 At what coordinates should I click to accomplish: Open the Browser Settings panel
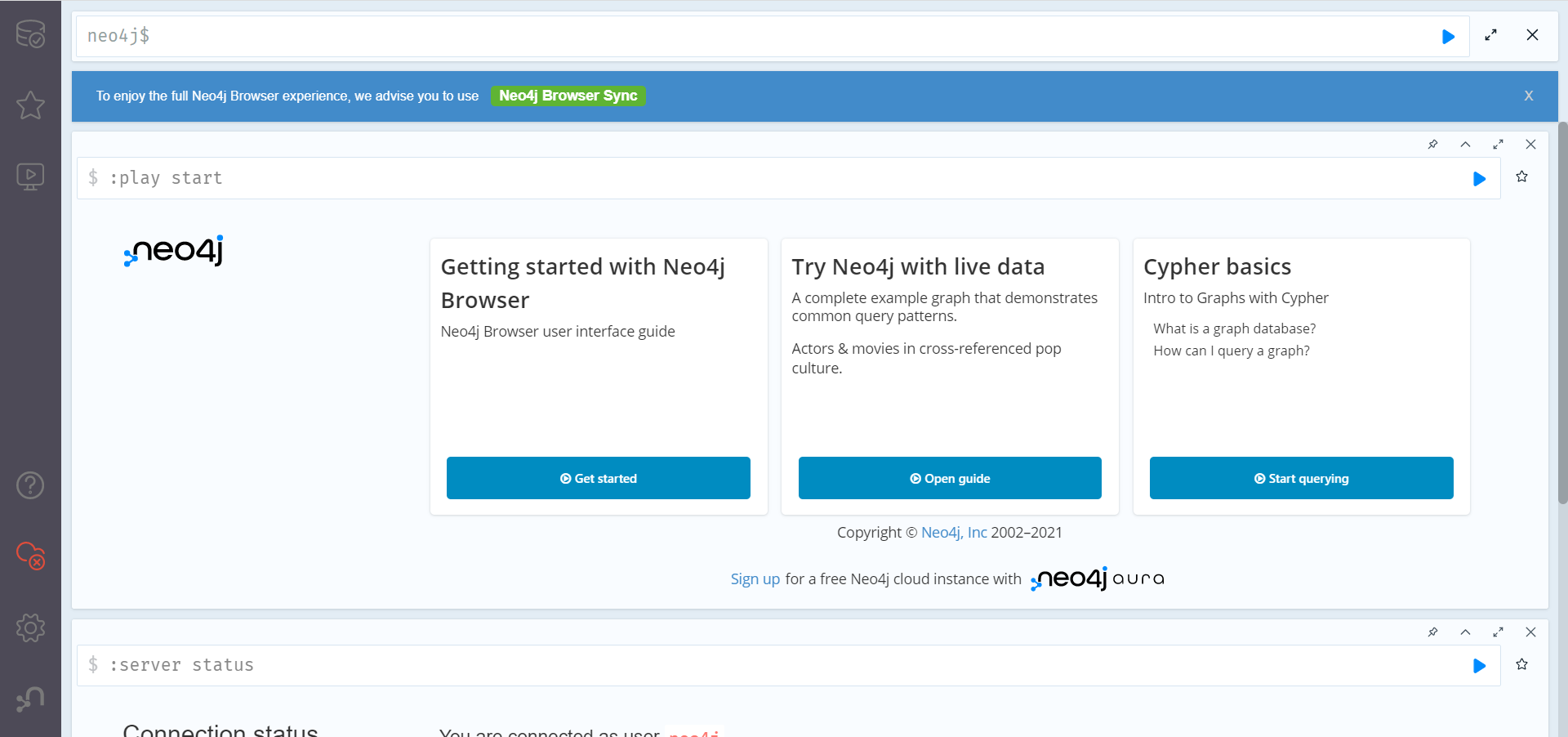(x=31, y=628)
